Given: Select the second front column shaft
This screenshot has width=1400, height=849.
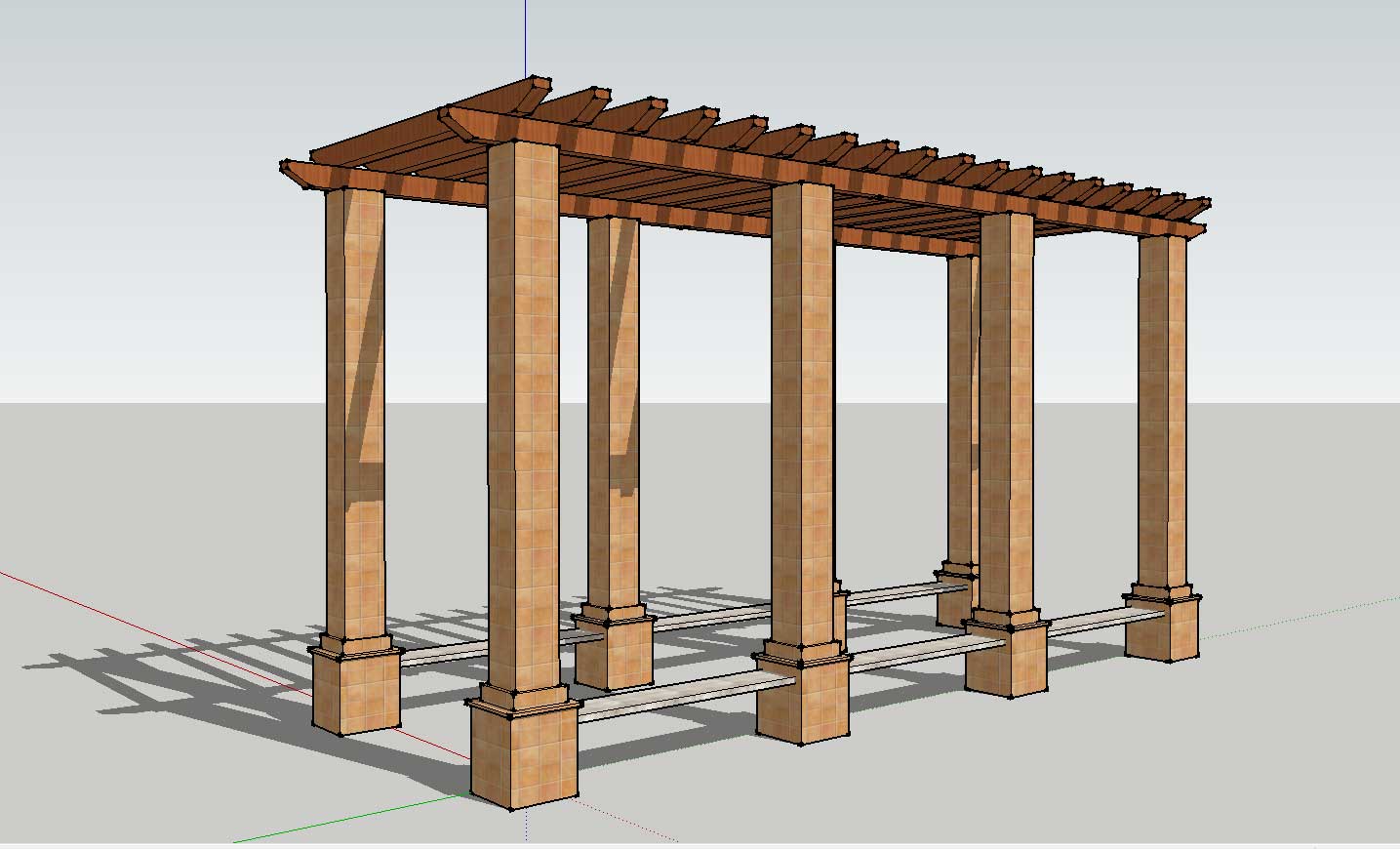Looking at the screenshot, I should click(x=802, y=415).
